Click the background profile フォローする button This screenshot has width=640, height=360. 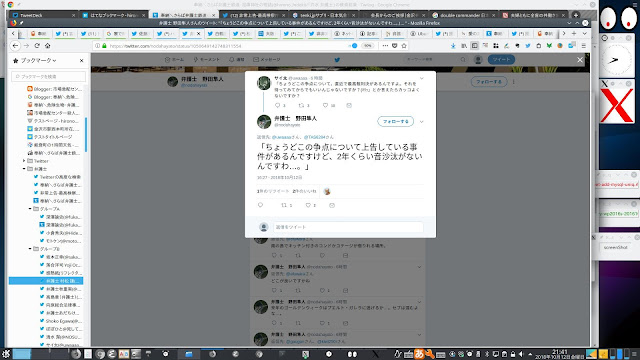[x=489, y=82]
